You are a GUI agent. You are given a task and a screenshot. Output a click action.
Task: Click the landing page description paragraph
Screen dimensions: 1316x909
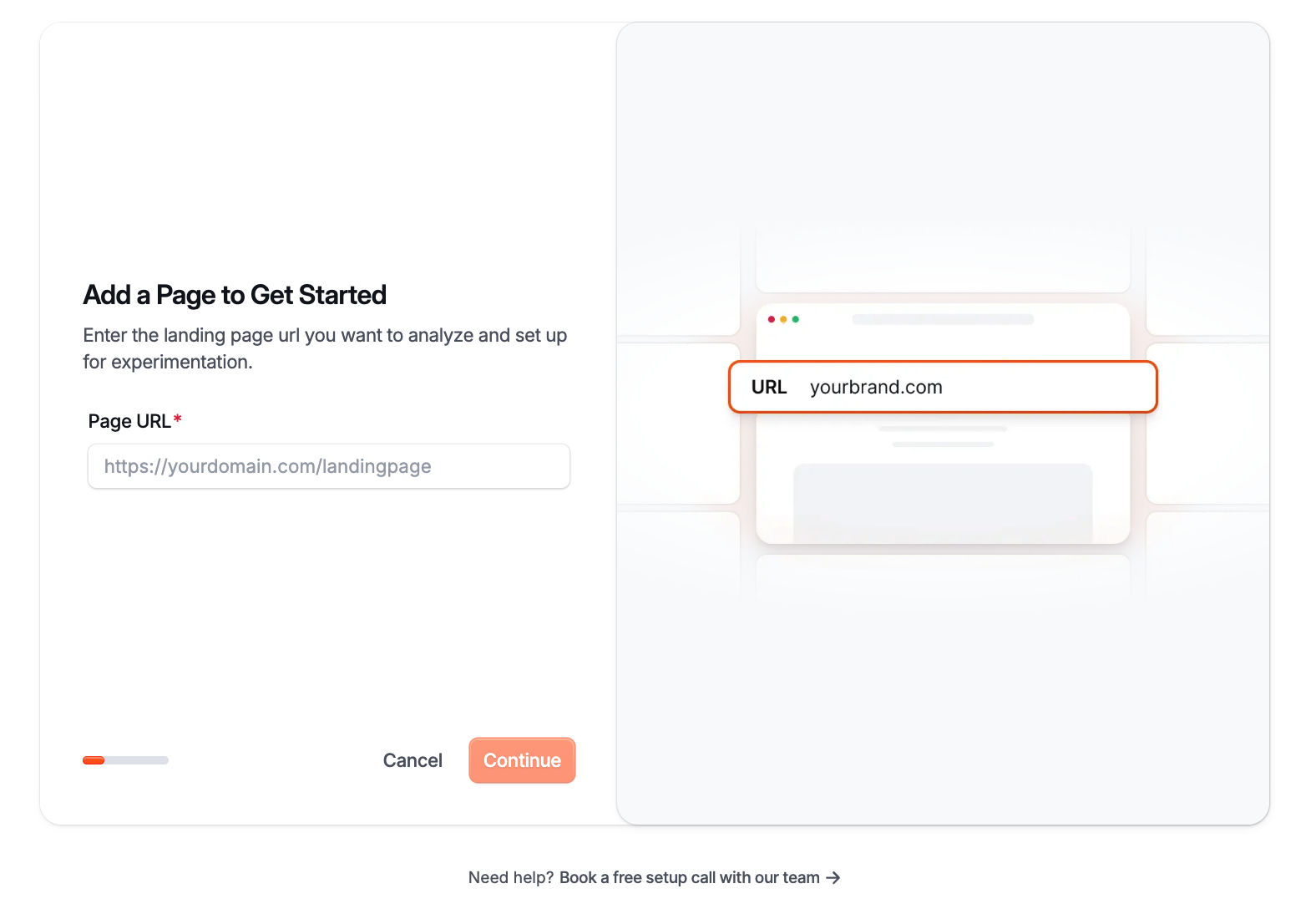click(325, 348)
